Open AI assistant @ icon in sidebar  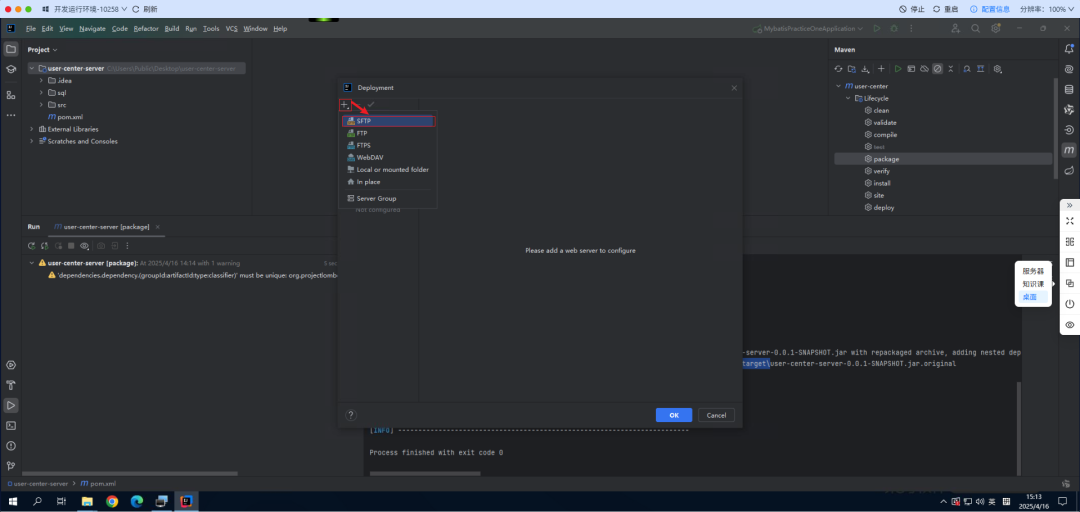click(x=1069, y=69)
